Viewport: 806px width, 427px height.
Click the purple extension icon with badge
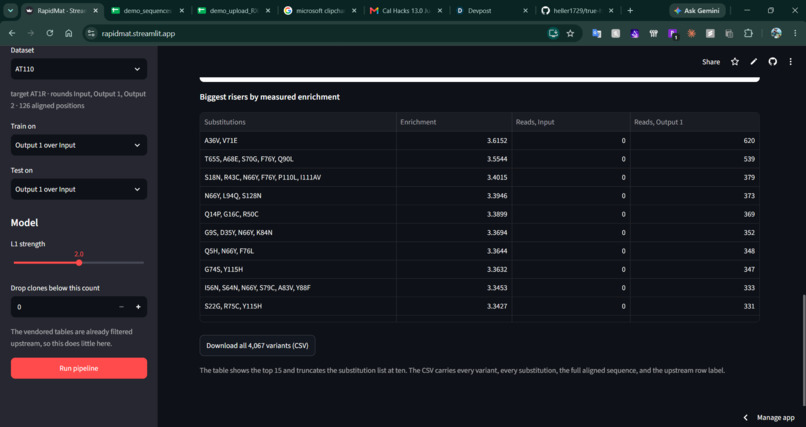[x=672, y=34]
